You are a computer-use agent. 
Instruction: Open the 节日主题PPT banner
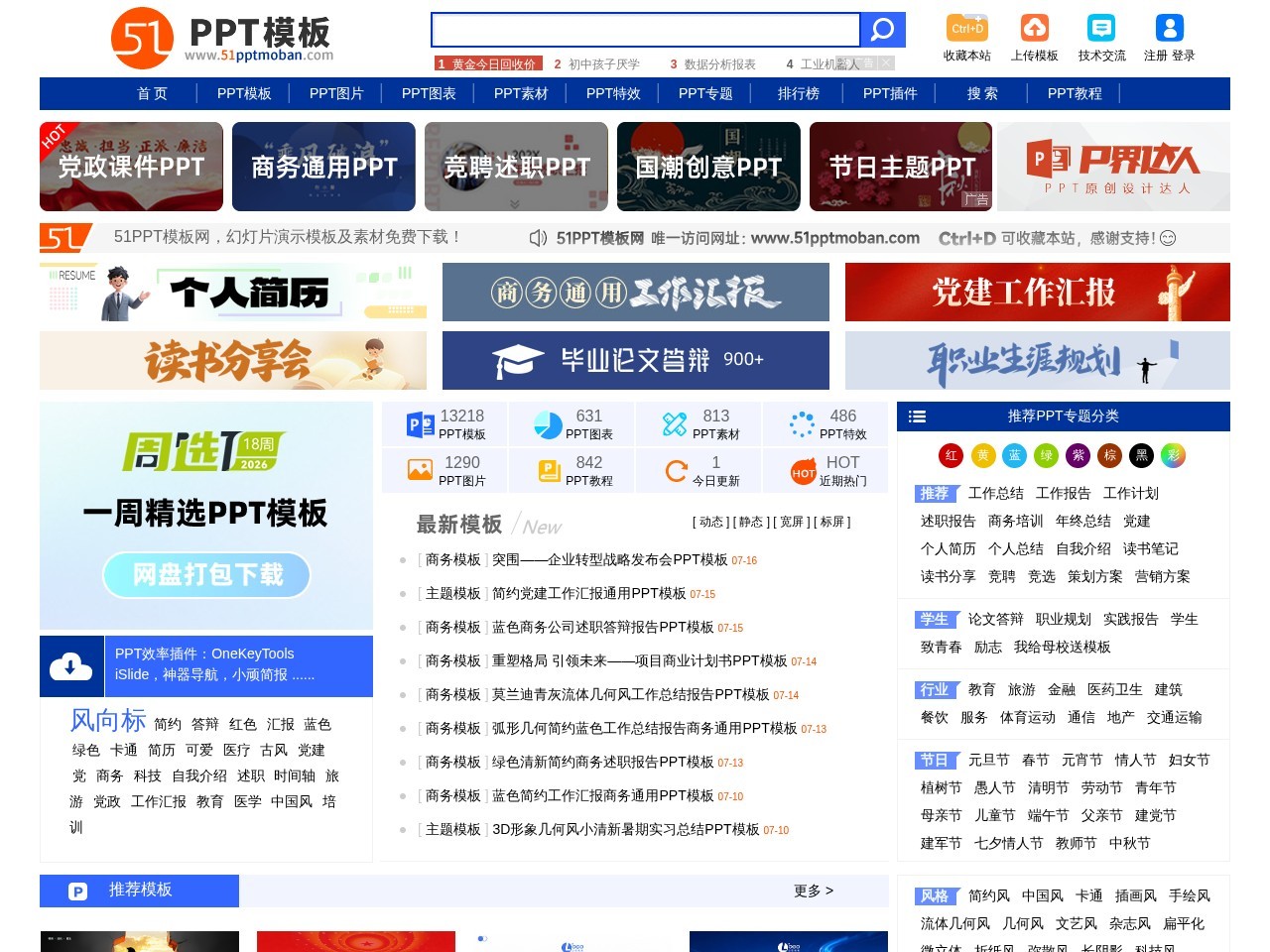(x=901, y=167)
